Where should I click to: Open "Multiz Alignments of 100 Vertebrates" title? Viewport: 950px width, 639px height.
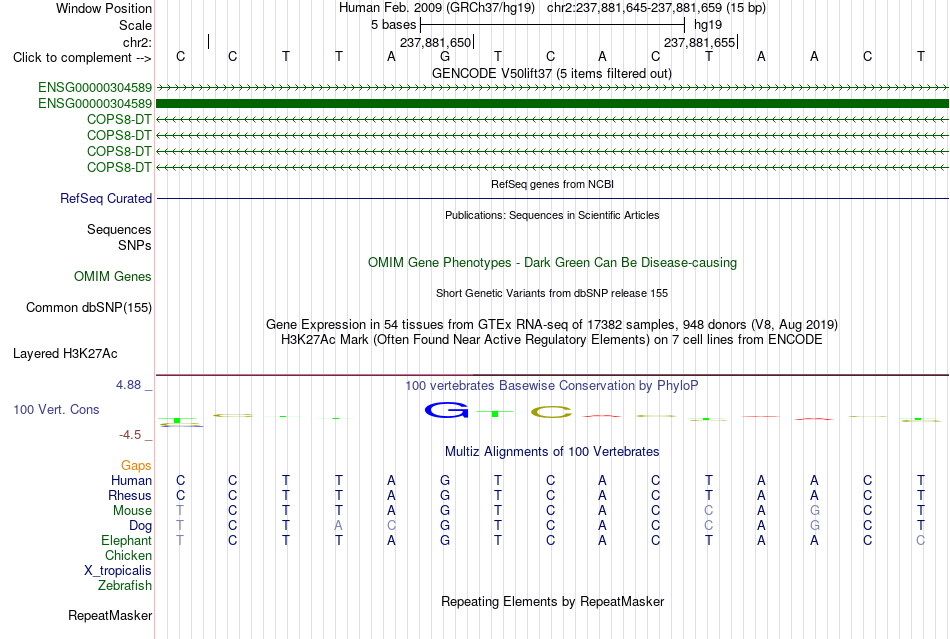pos(552,451)
